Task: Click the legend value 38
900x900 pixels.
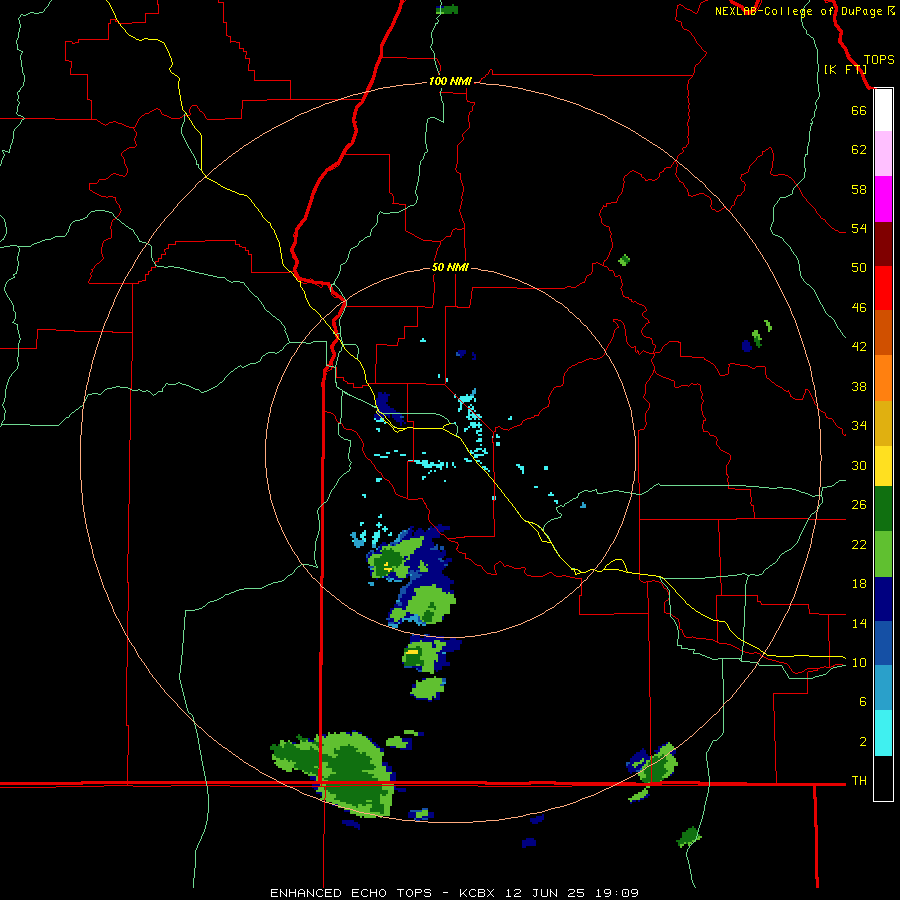Action: coord(859,386)
